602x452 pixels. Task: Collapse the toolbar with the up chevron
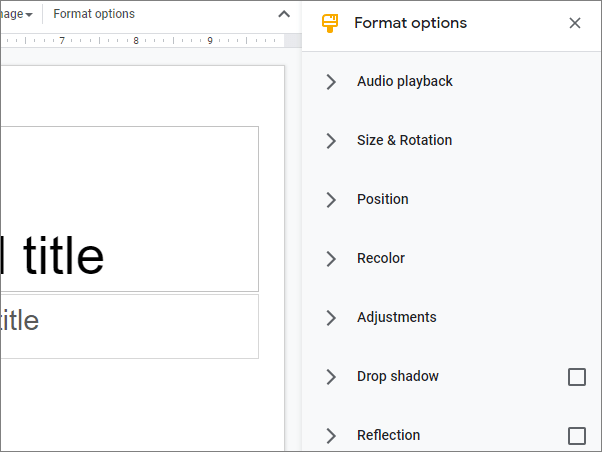(x=284, y=14)
